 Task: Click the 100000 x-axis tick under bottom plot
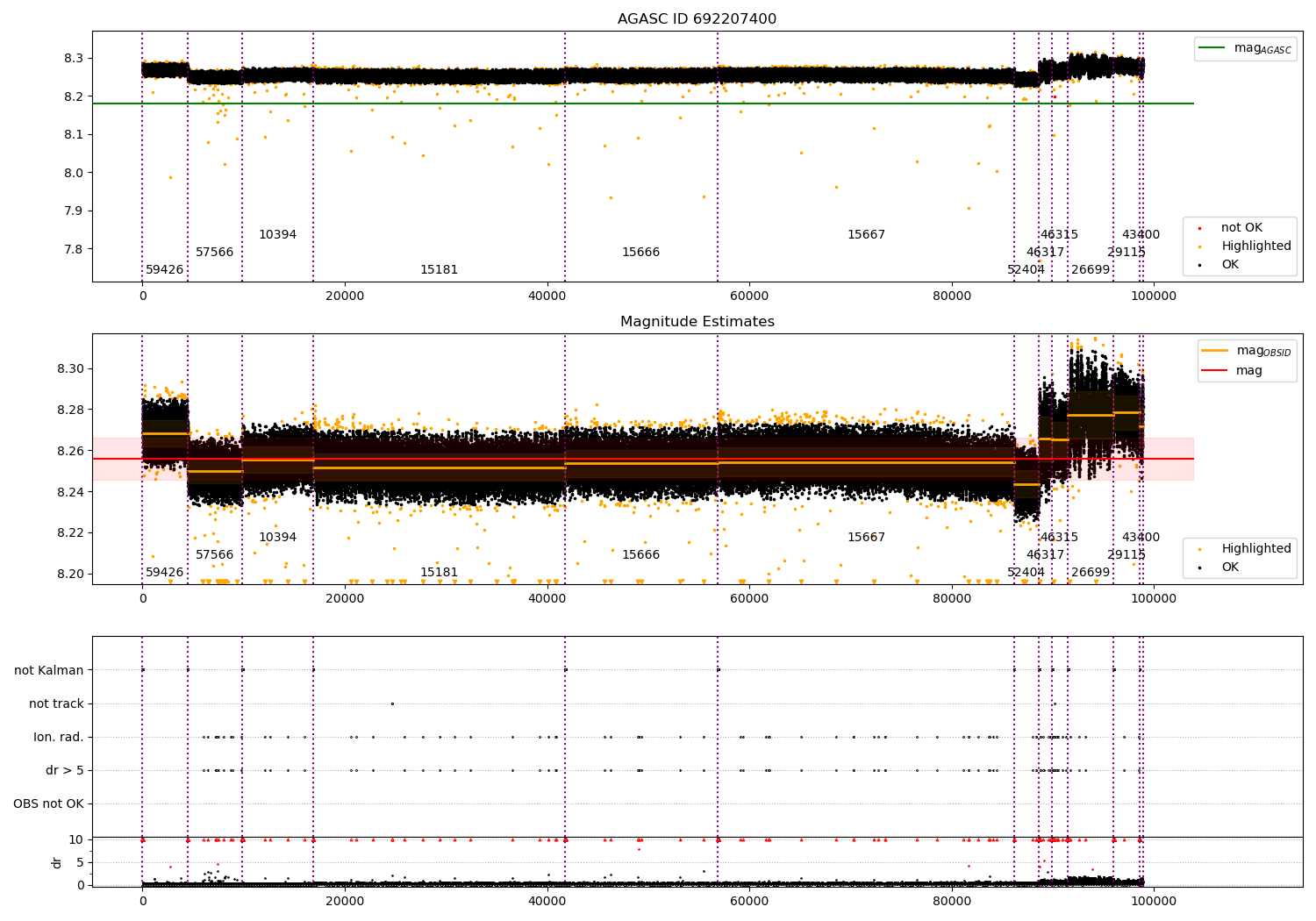1154,901
